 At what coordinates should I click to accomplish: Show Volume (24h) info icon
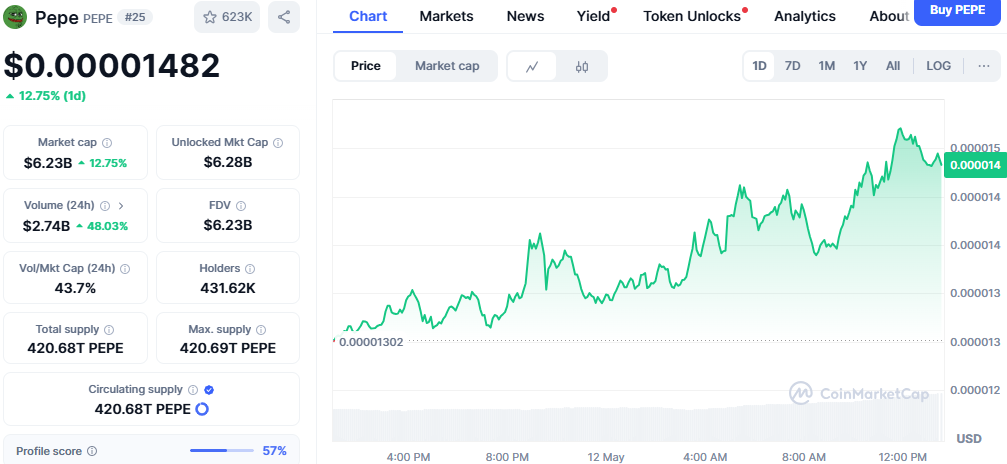105,206
